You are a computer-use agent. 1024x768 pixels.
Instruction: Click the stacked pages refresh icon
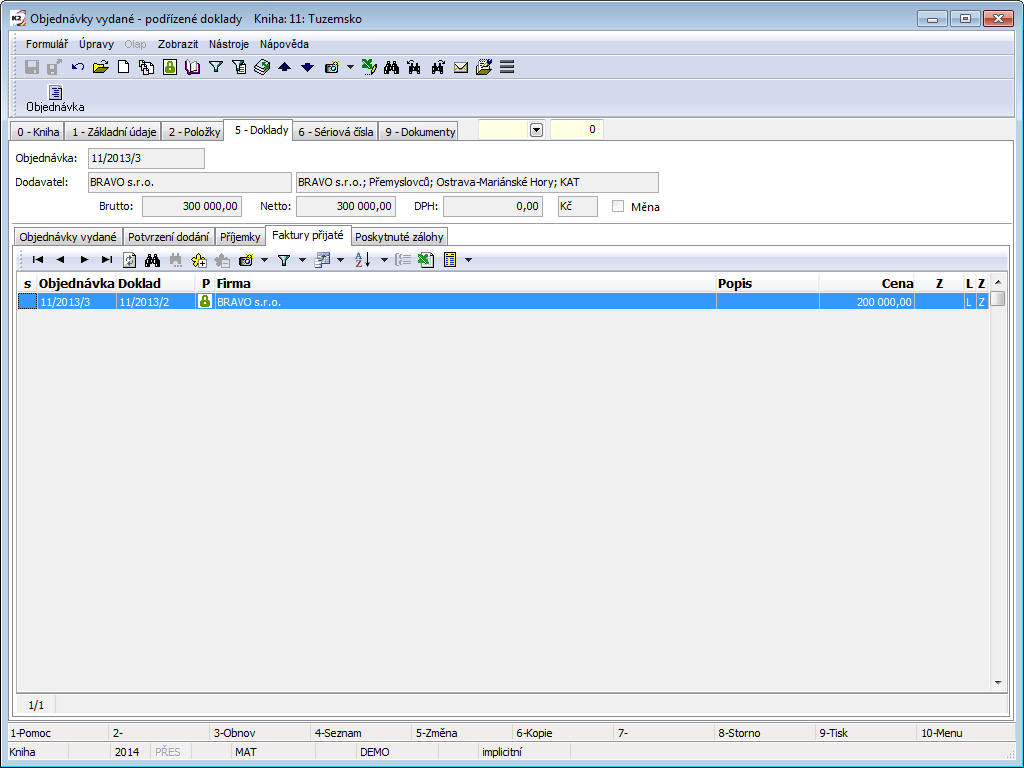pyautogui.click(x=262, y=67)
